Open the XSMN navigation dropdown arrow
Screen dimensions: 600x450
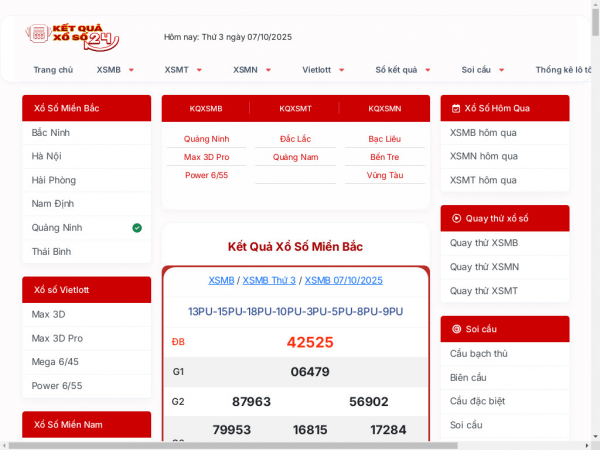click(x=268, y=70)
